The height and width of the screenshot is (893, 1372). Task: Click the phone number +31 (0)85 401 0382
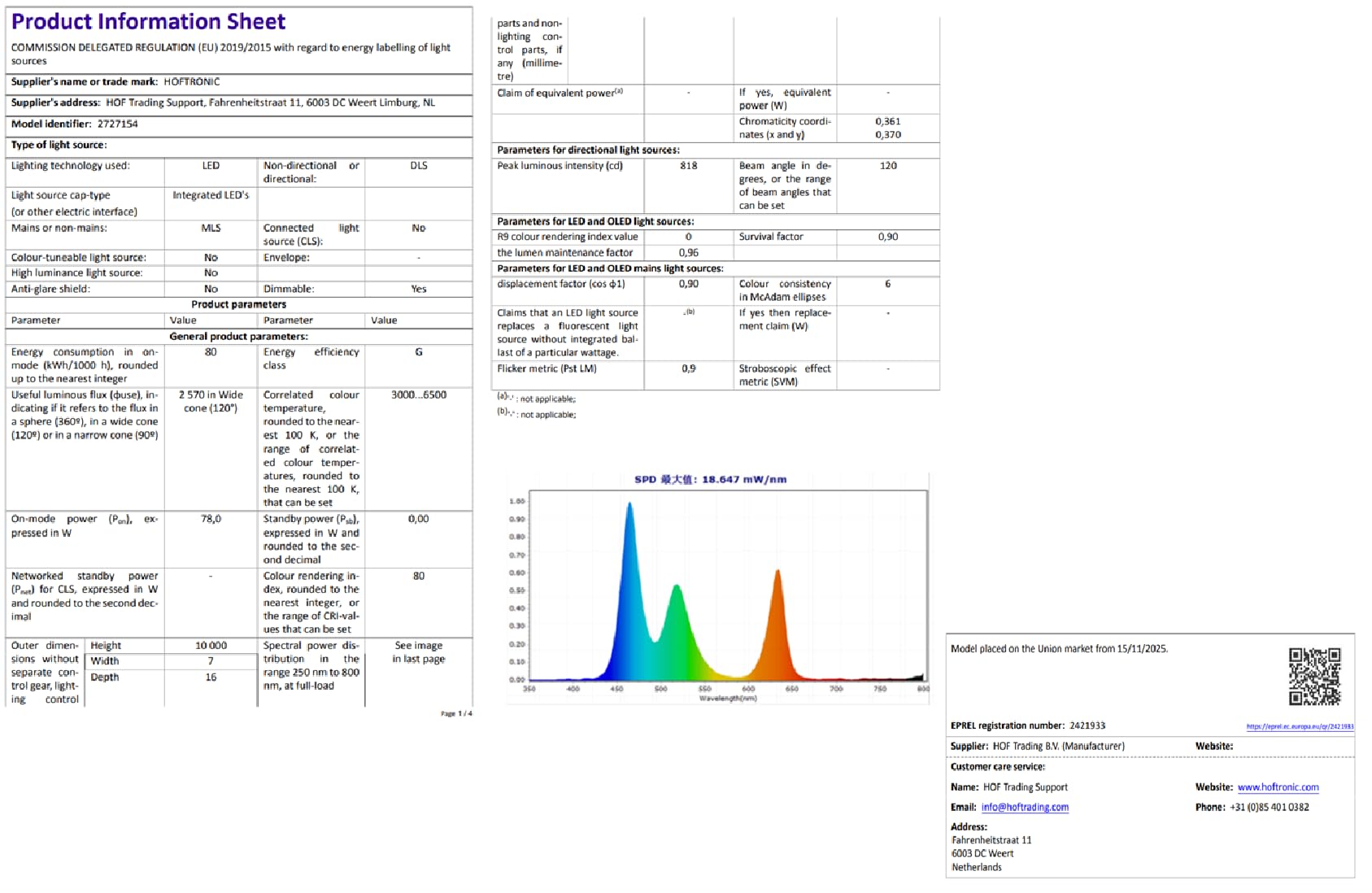1269,808
